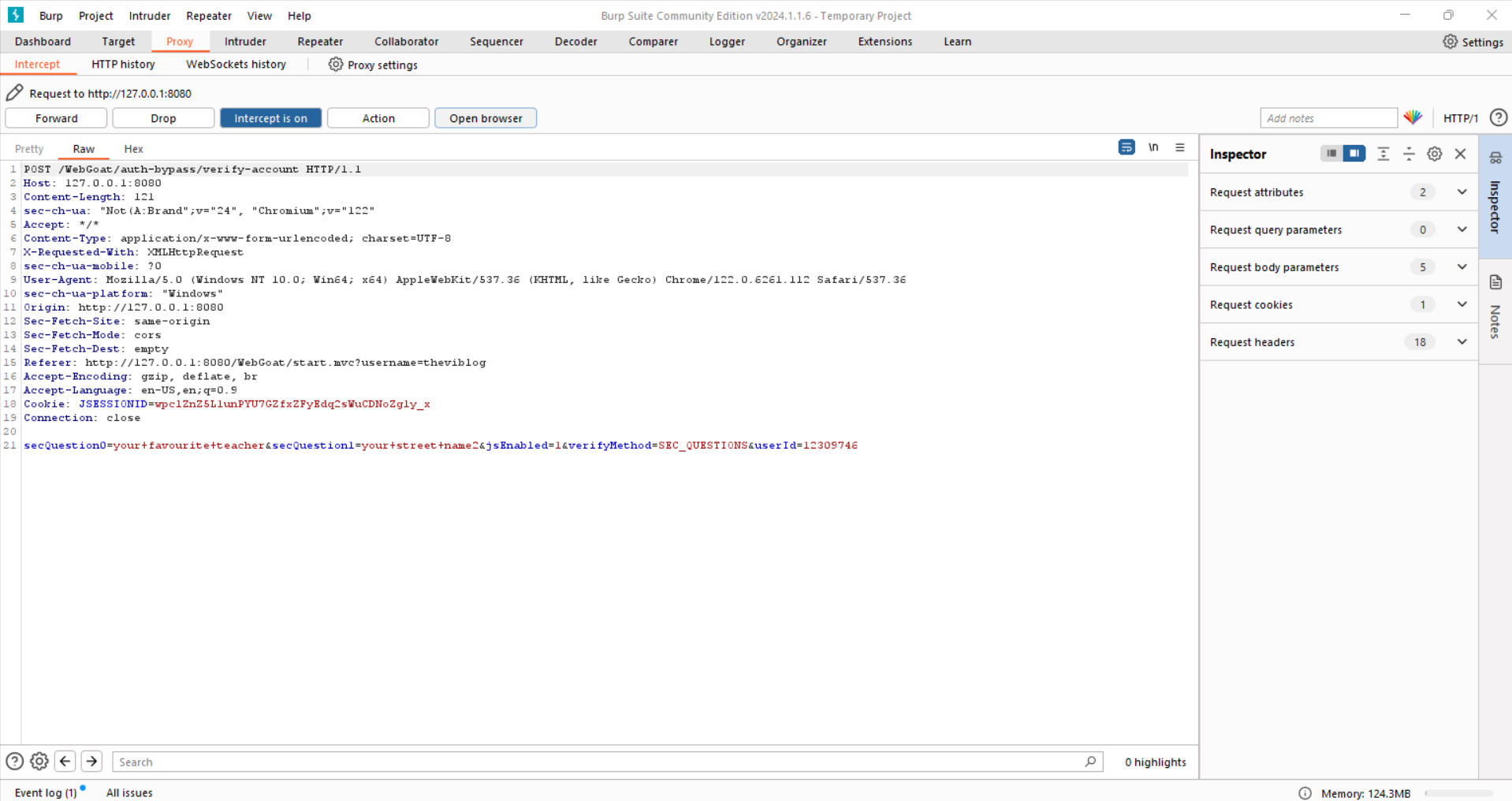Open the Intruder menu in menu bar
This screenshot has width=1512, height=801.
[x=150, y=16]
